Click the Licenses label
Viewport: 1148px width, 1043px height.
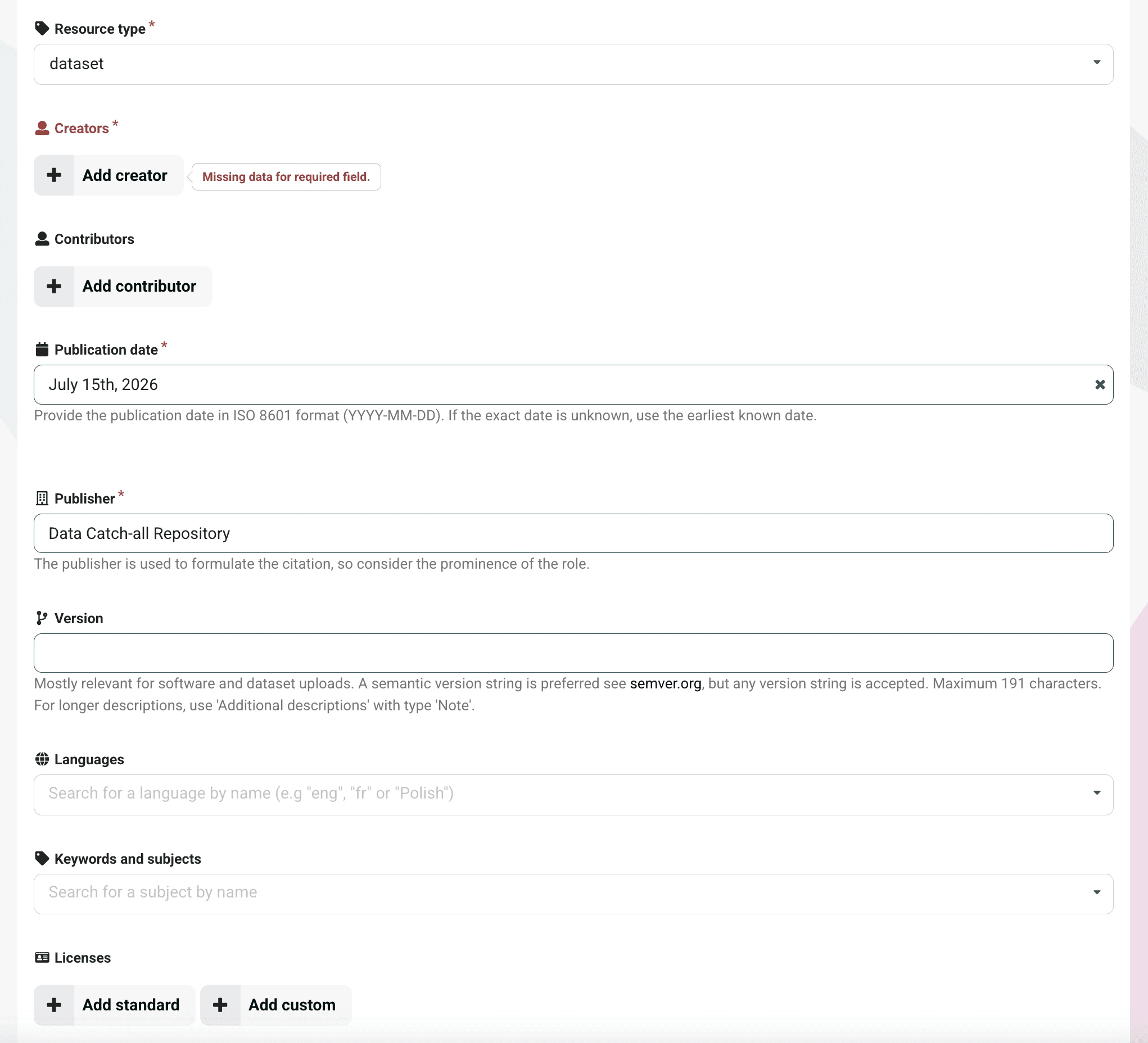pos(83,958)
